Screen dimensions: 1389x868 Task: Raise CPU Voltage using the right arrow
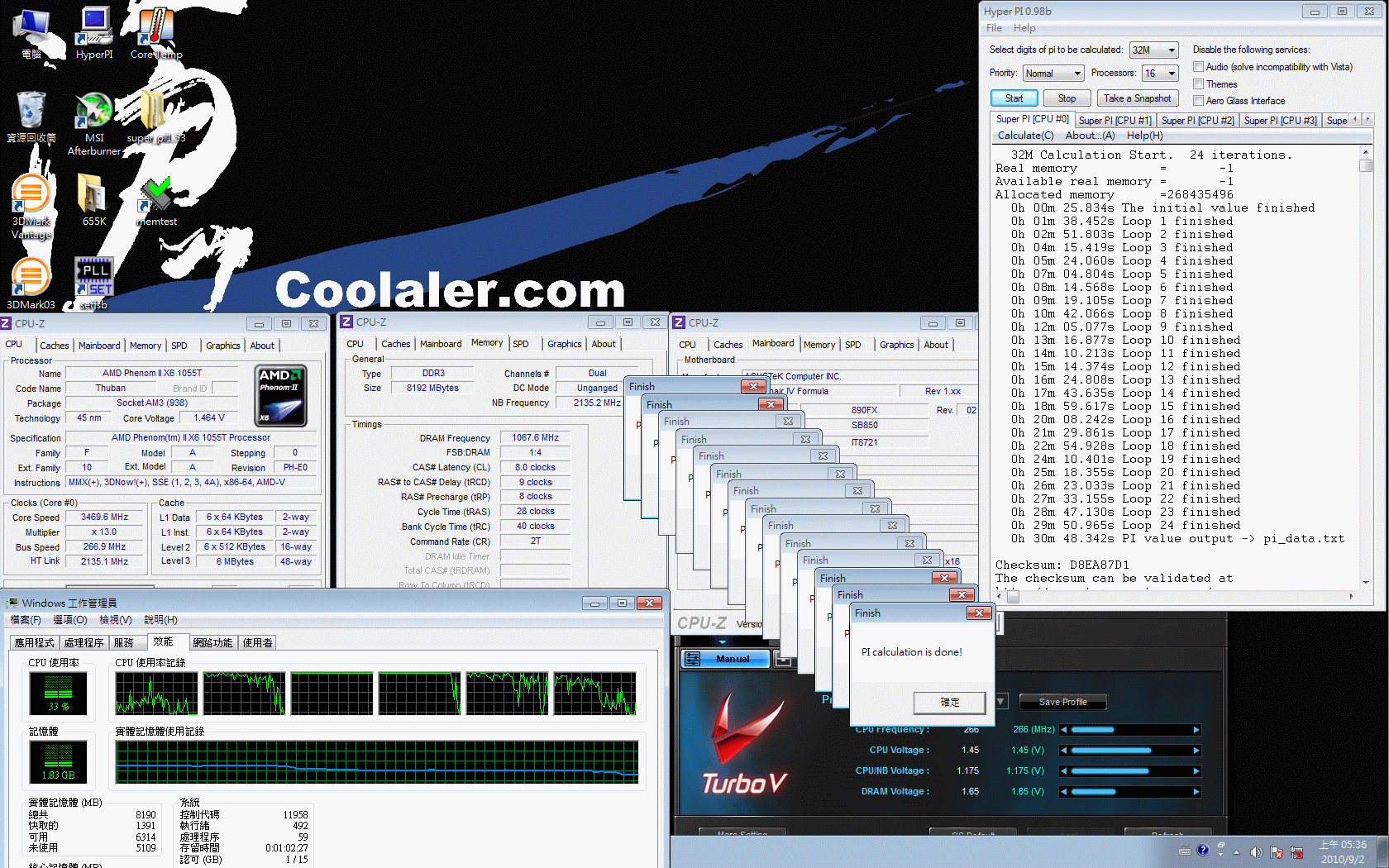tap(1196, 751)
